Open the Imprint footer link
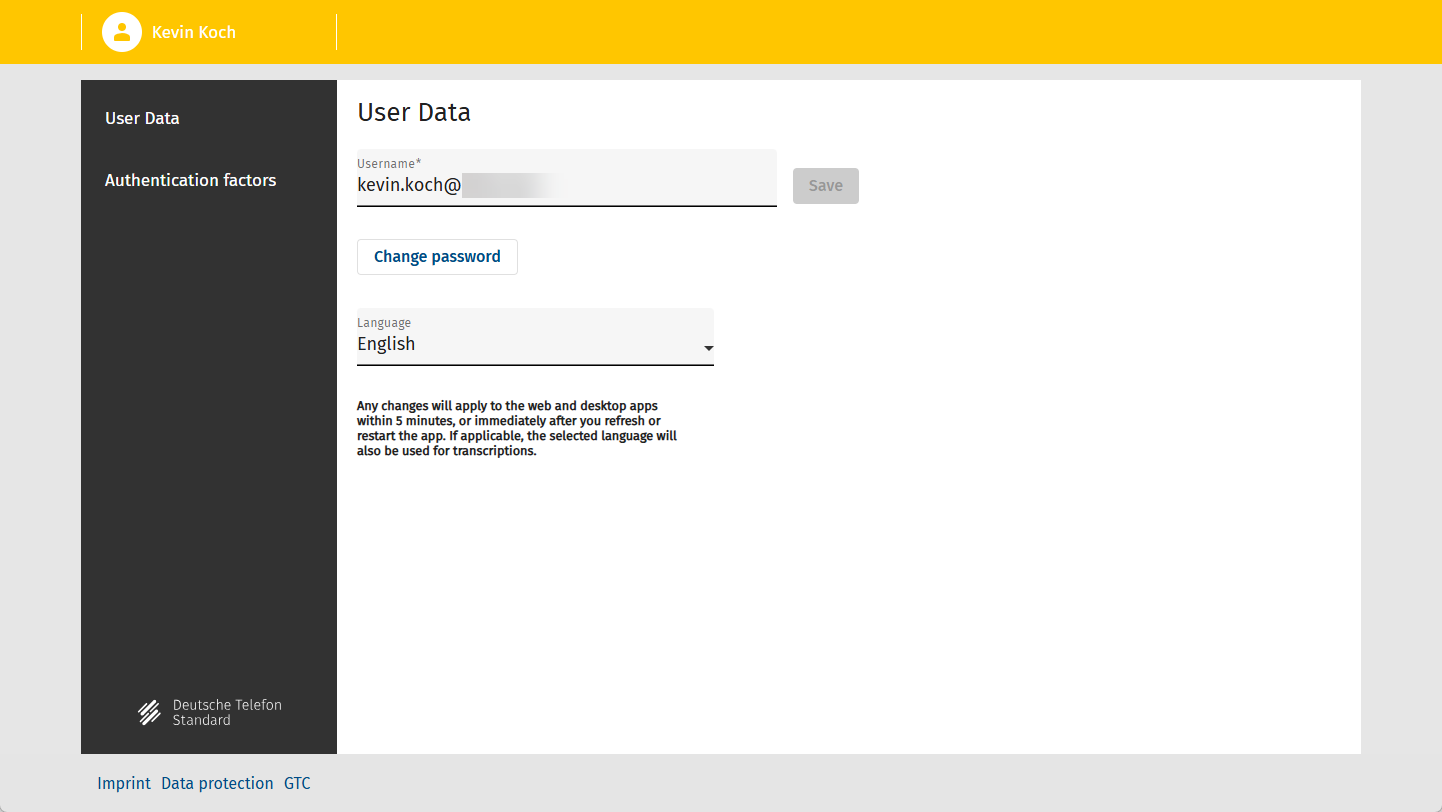 (x=124, y=783)
